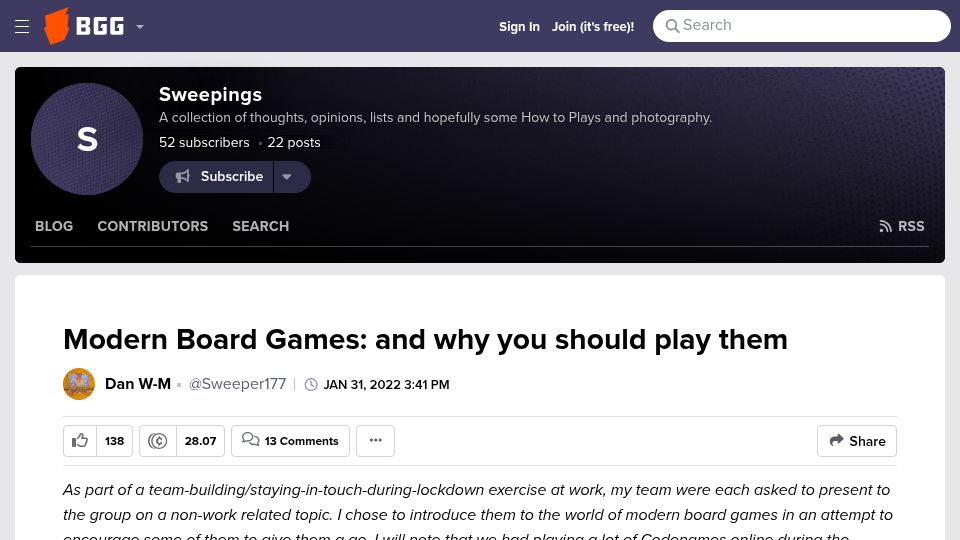Tip GeekGold with the coin icon
The width and height of the screenshot is (960, 540).
157,441
